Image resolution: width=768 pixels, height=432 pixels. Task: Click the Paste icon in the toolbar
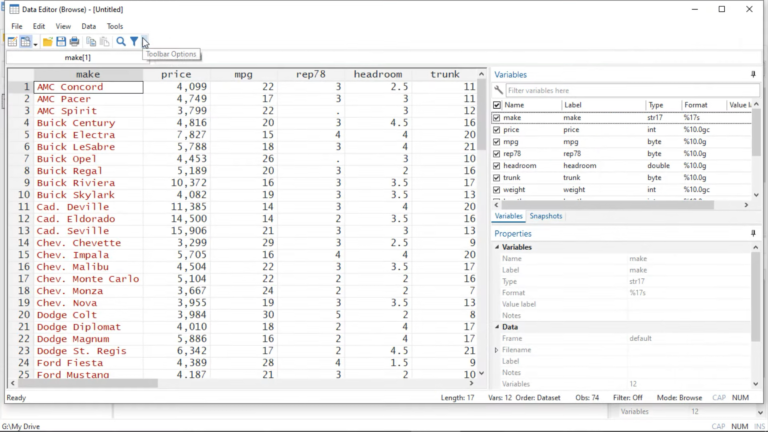104,42
